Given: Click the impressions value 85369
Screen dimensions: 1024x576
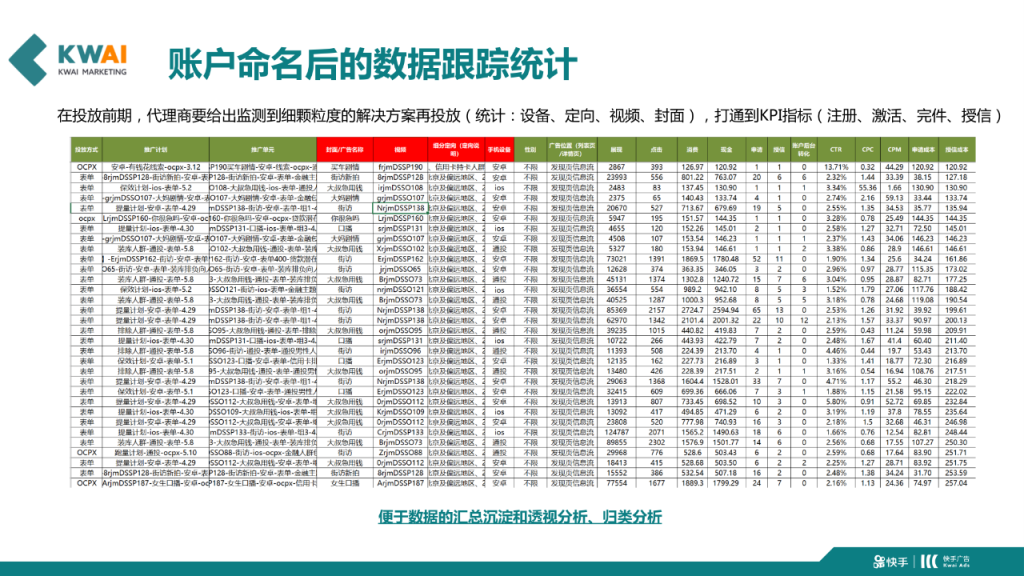Looking at the screenshot, I should click(x=616, y=310).
